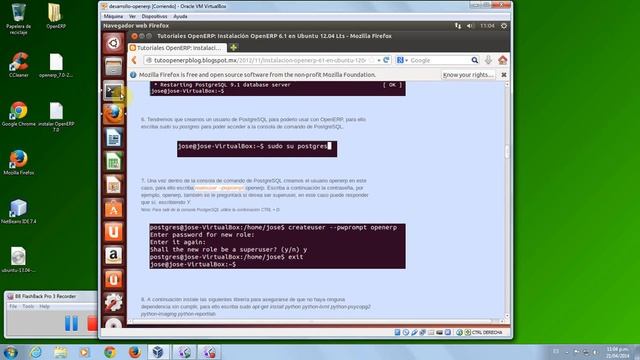This screenshot has width=640, height=360.
Task: Click the Windows taskbar clock
Action: [618, 353]
